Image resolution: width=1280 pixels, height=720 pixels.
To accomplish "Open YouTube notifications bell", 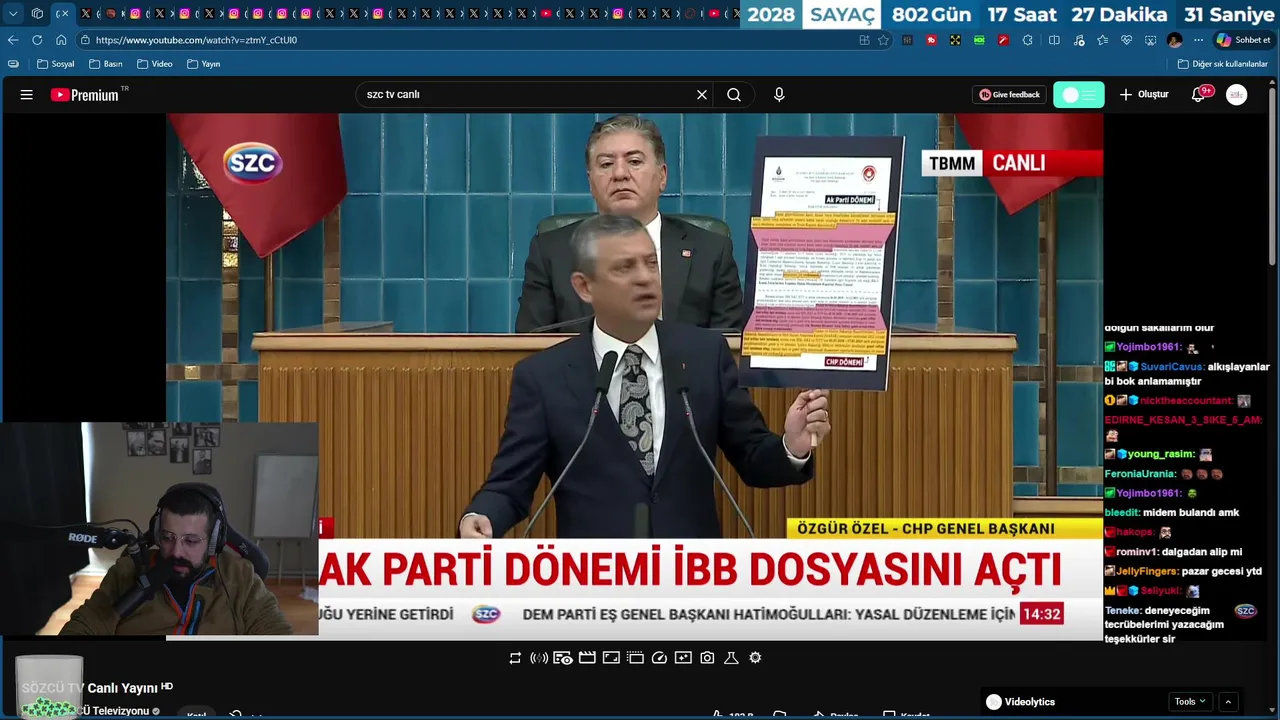I will [x=1198, y=95].
